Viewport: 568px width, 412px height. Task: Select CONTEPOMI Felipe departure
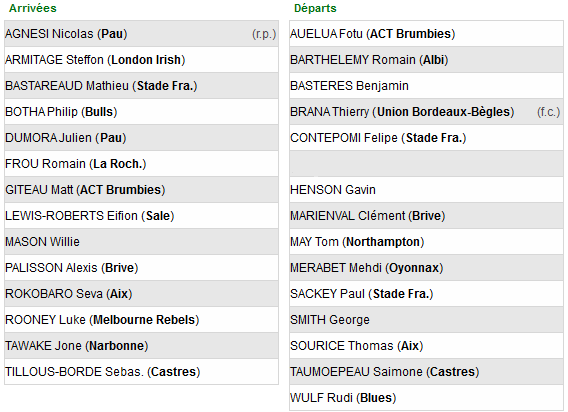pos(426,138)
